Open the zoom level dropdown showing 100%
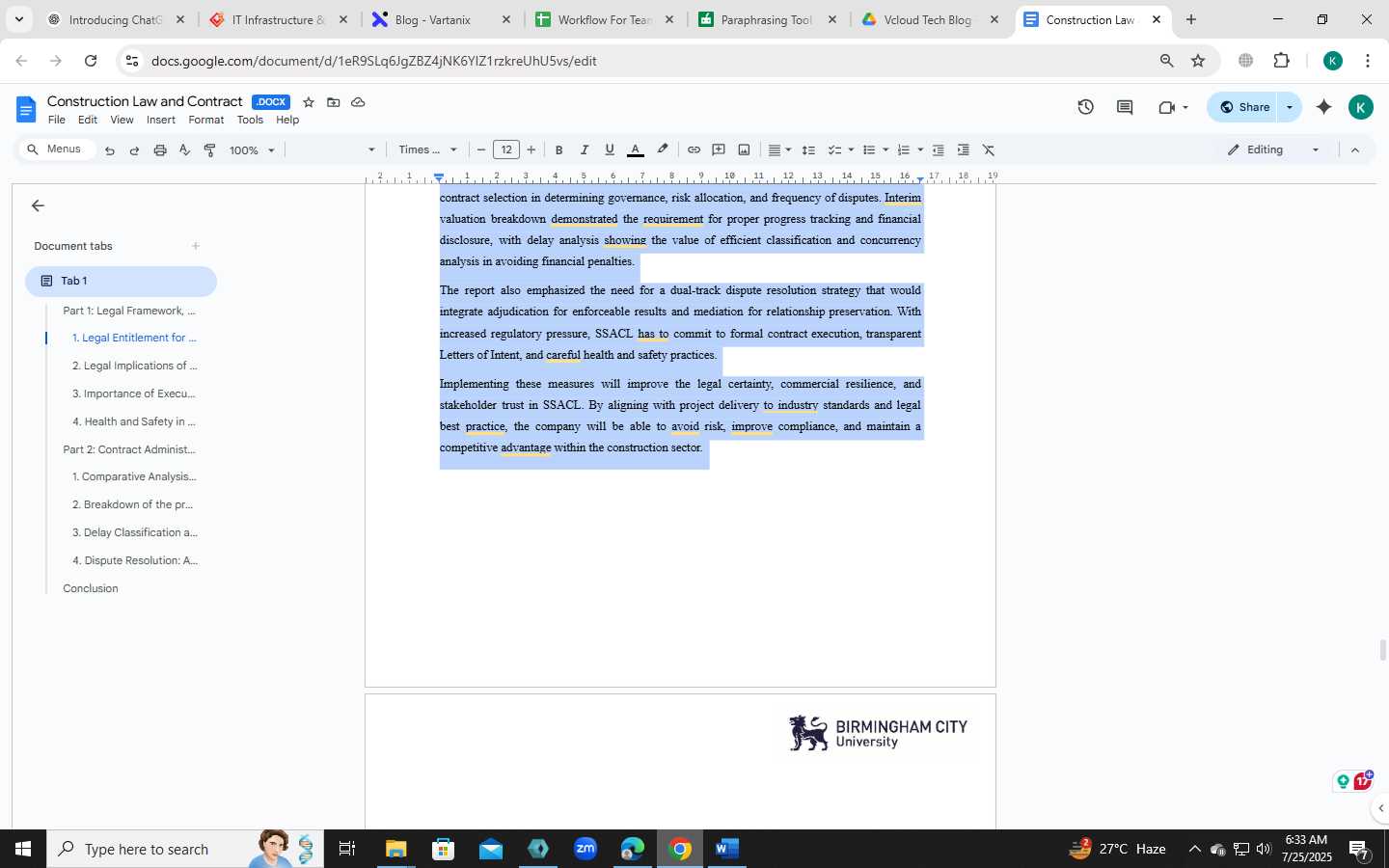The height and width of the screenshot is (868, 1389). (x=252, y=150)
